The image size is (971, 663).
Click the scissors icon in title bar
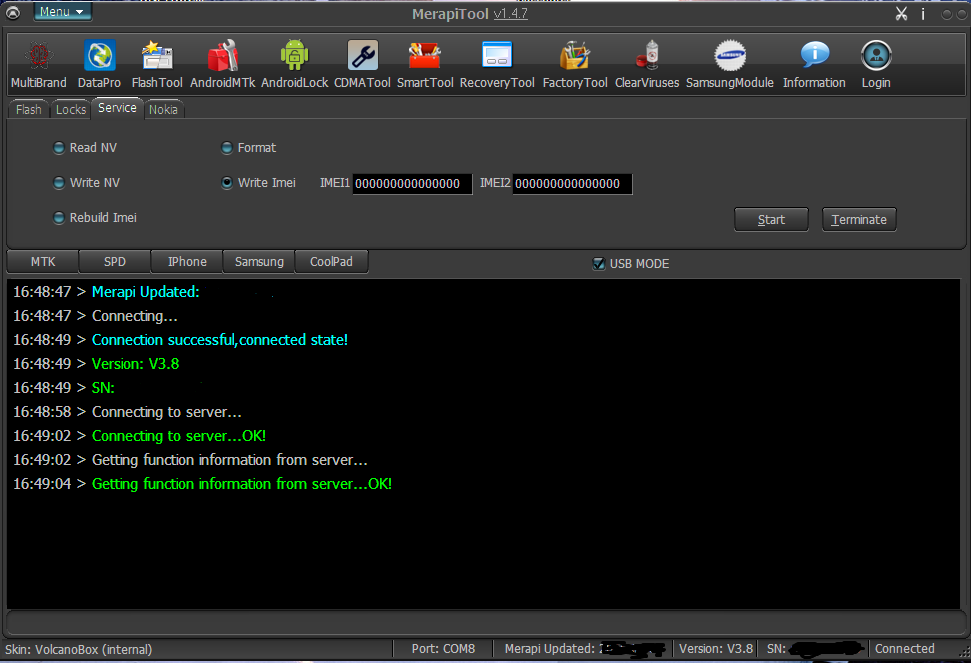(901, 14)
